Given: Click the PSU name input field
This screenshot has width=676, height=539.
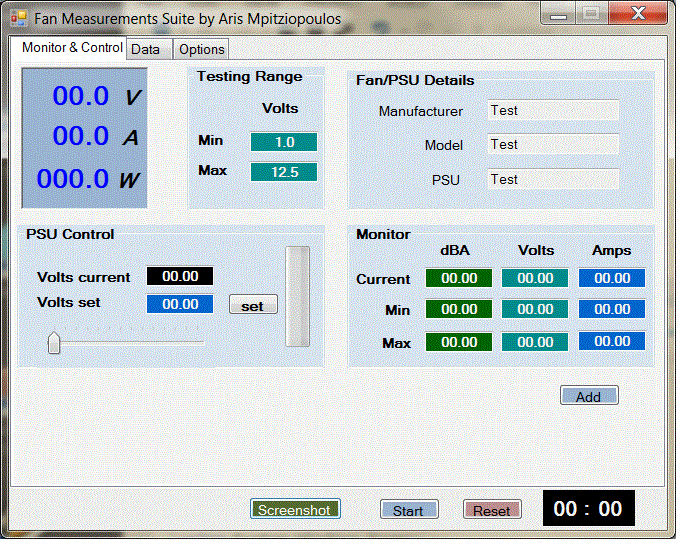Looking at the screenshot, I should click(x=553, y=179).
